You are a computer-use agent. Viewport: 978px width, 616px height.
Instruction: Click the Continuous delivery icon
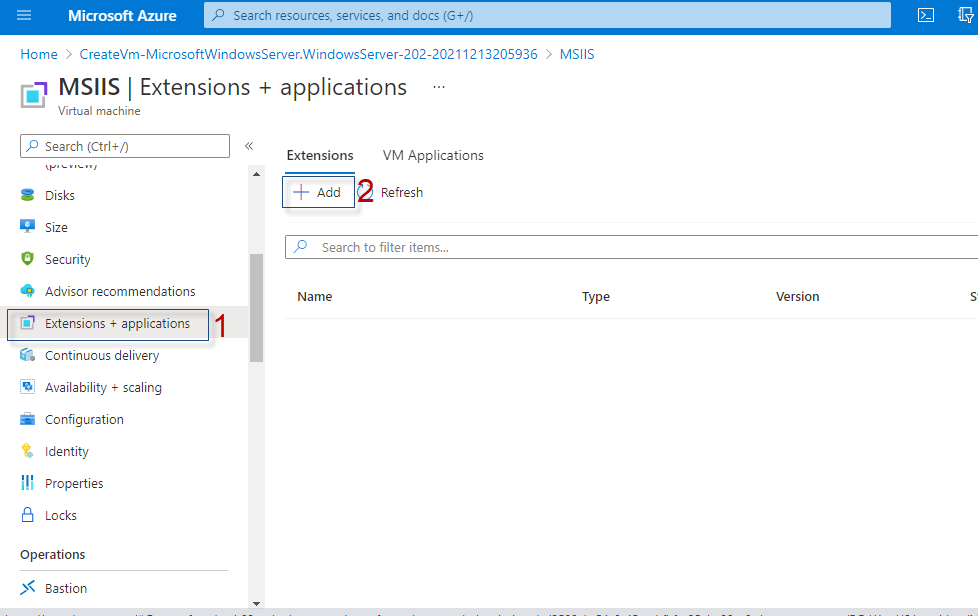(x=27, y=355)
